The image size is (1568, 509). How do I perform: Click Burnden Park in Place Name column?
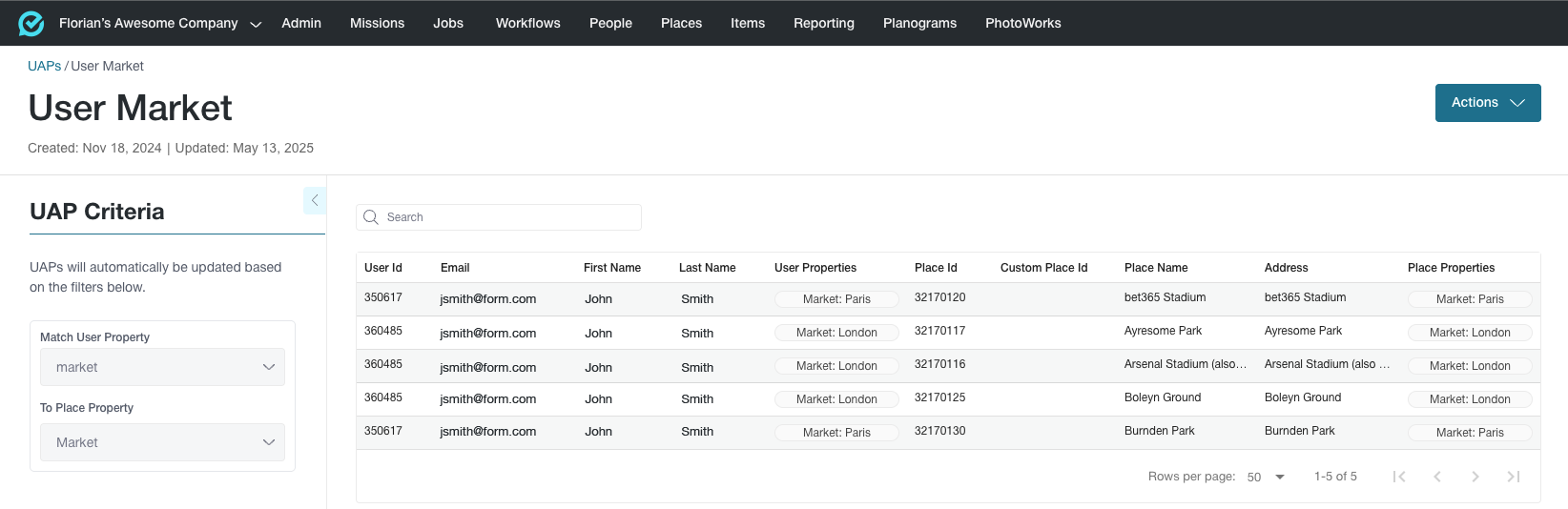point(1159,431)
